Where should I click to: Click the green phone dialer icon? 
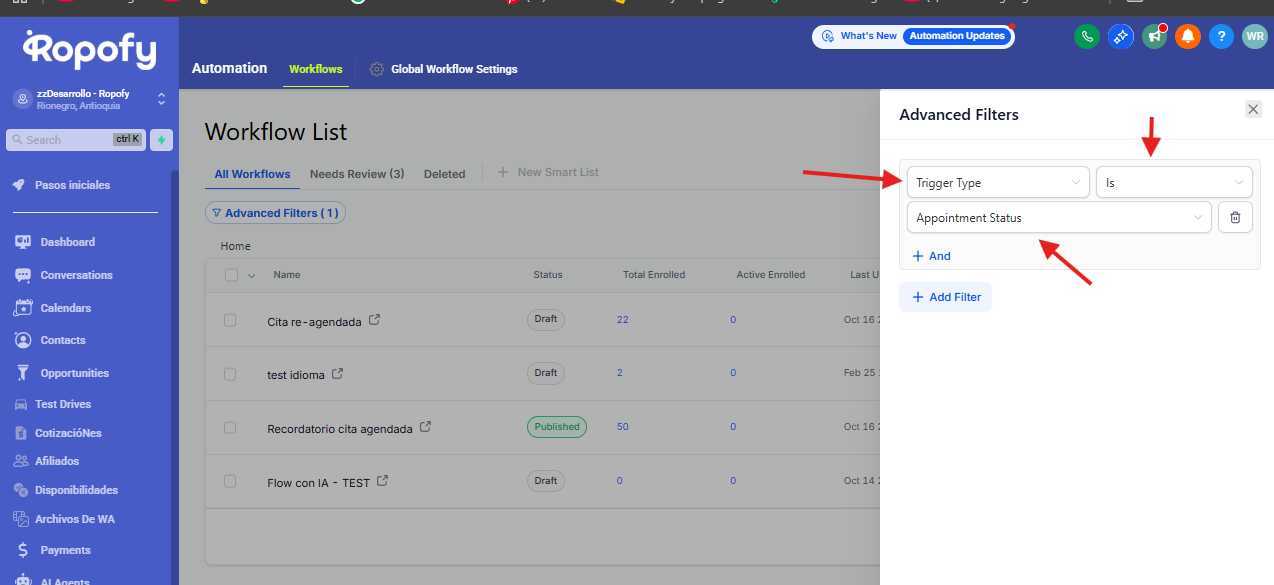pos(1087,37)
